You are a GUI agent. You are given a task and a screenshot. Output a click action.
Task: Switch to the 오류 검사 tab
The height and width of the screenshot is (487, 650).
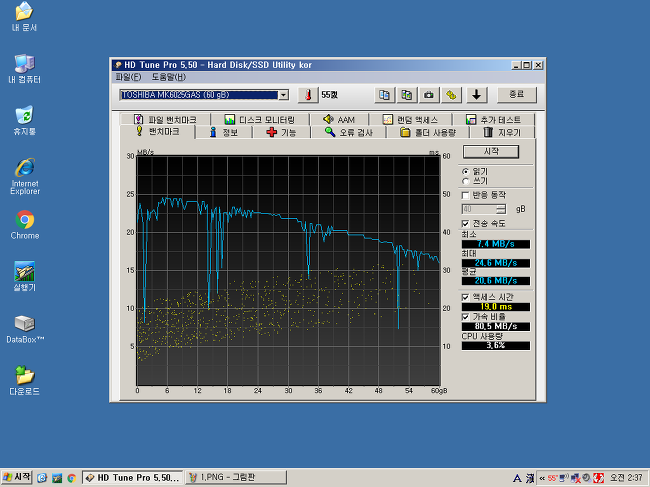[348, 133]
